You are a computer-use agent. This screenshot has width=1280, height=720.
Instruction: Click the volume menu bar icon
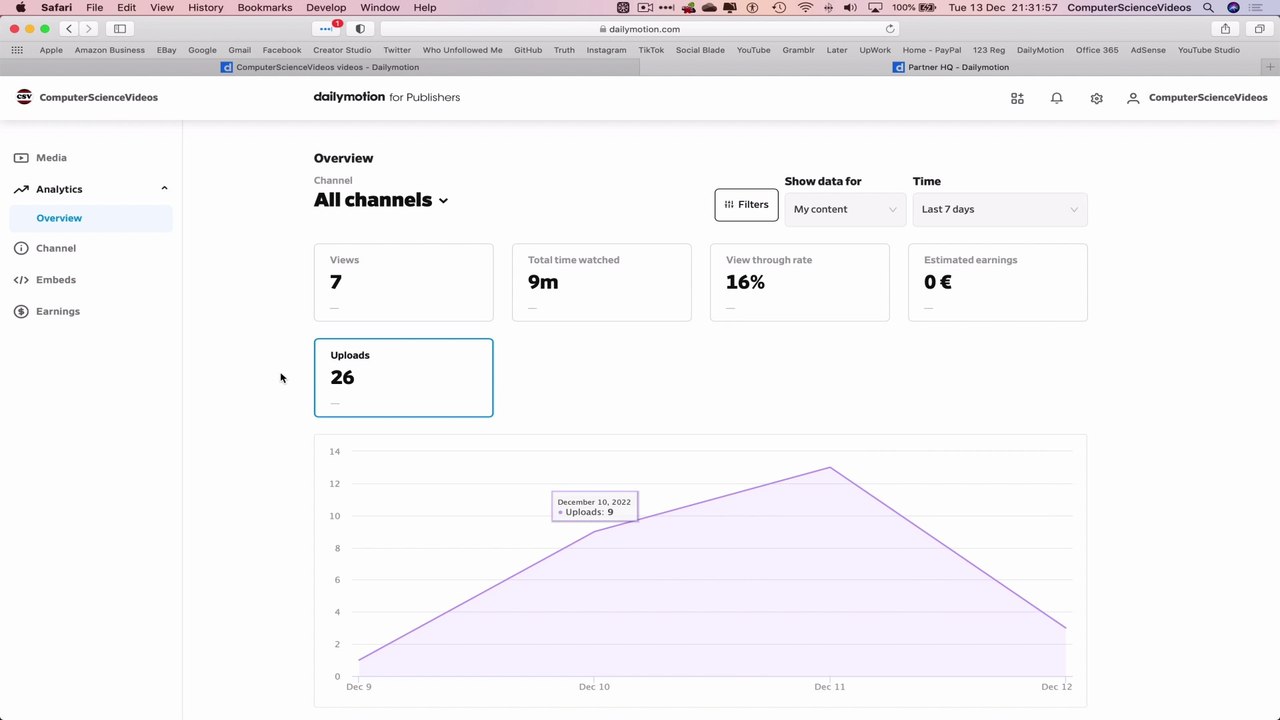(x=850, y=7)
